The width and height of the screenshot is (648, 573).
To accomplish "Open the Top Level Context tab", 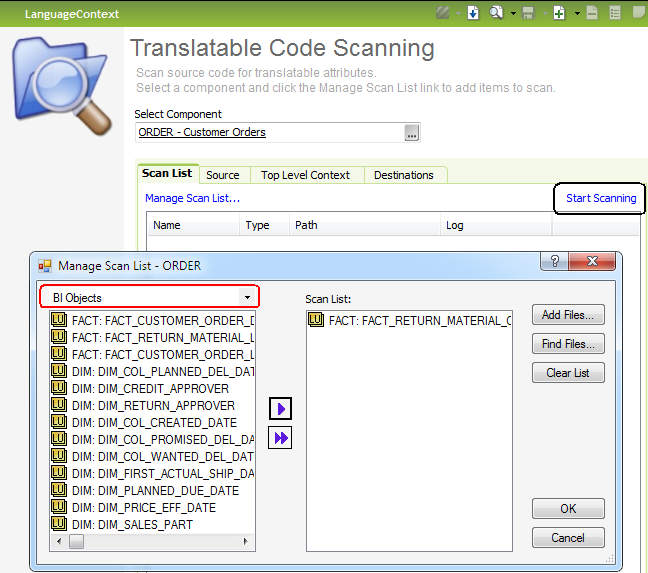I will [305, 175].
